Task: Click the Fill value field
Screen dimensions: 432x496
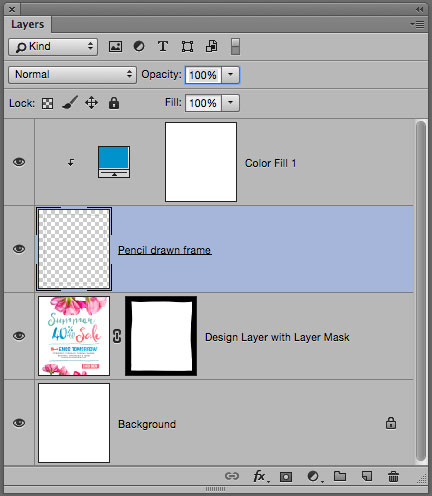Action: pos(203,103)
